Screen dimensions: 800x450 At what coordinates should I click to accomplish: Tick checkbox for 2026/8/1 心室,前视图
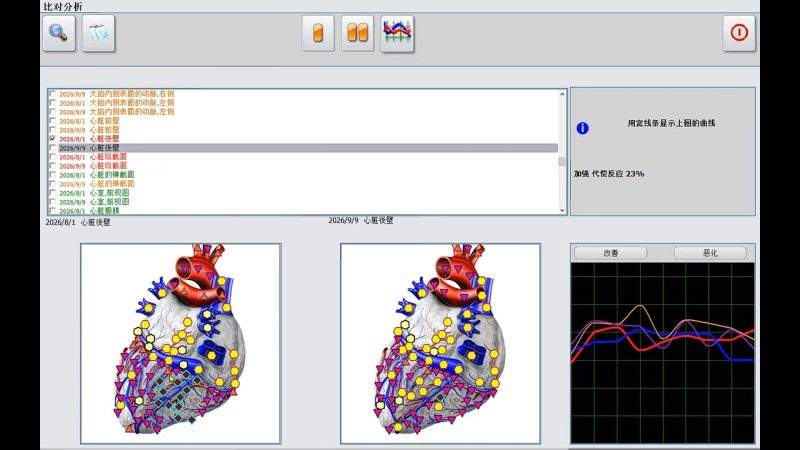[52, 193]
